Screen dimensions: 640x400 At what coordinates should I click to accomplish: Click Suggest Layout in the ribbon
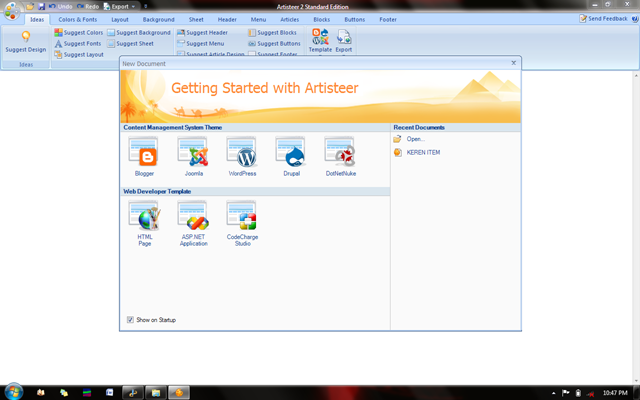tap(79, 54)
